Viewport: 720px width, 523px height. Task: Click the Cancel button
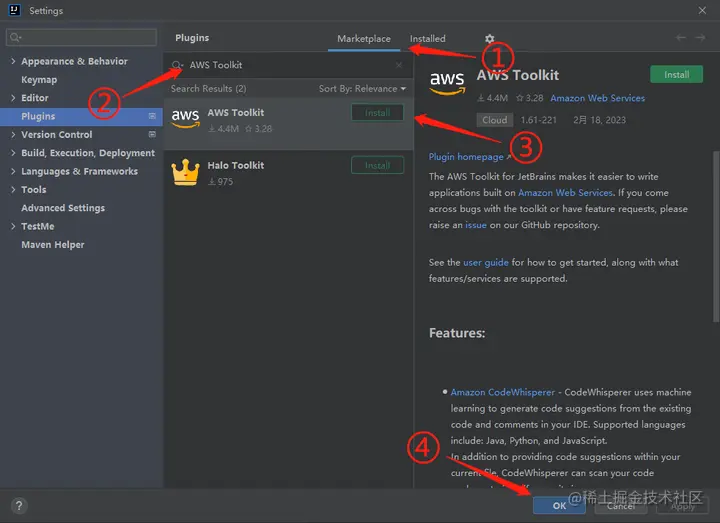(x=621, y=506)
